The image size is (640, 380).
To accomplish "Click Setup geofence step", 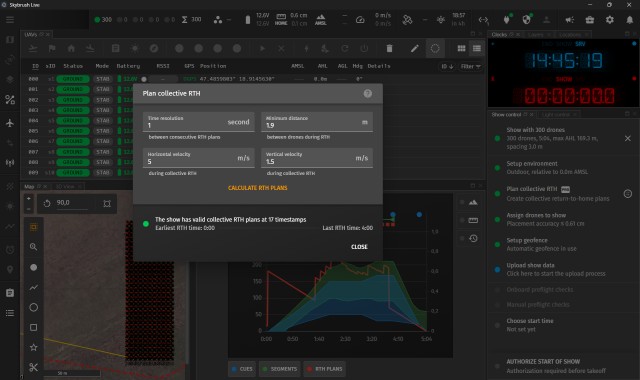I will [x=563, y=244].
